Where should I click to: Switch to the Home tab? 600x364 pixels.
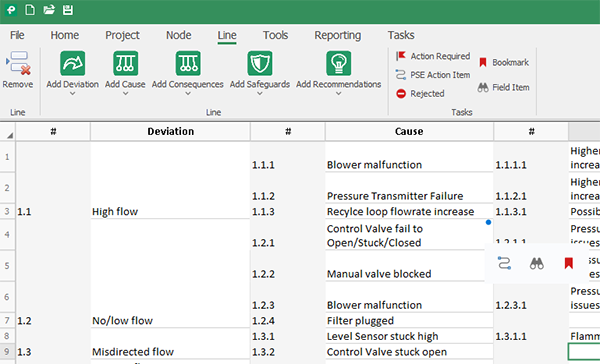pyautogui.click(x=65, y=35)
